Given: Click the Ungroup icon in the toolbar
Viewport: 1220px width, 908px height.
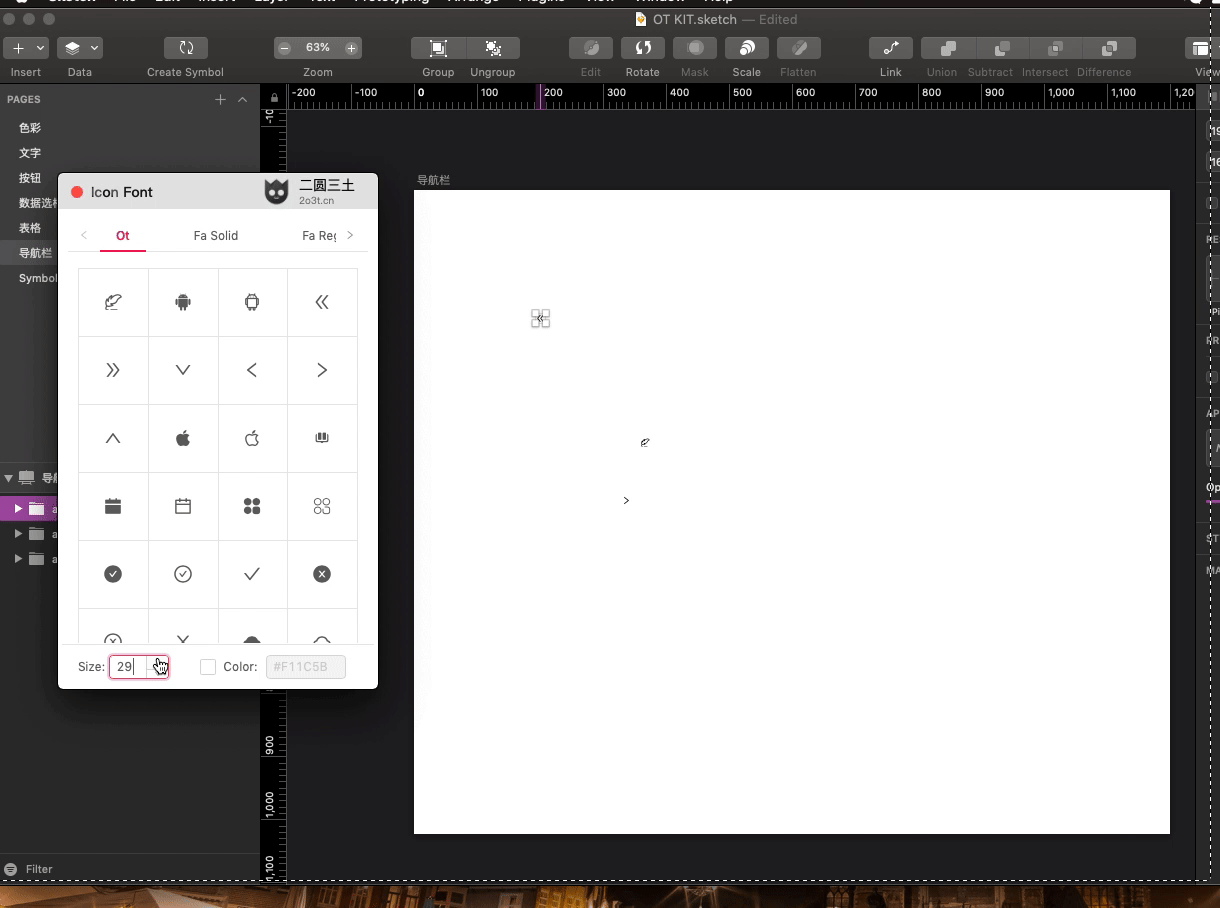Looking at the screenshot, I should (x=493, y=48).
